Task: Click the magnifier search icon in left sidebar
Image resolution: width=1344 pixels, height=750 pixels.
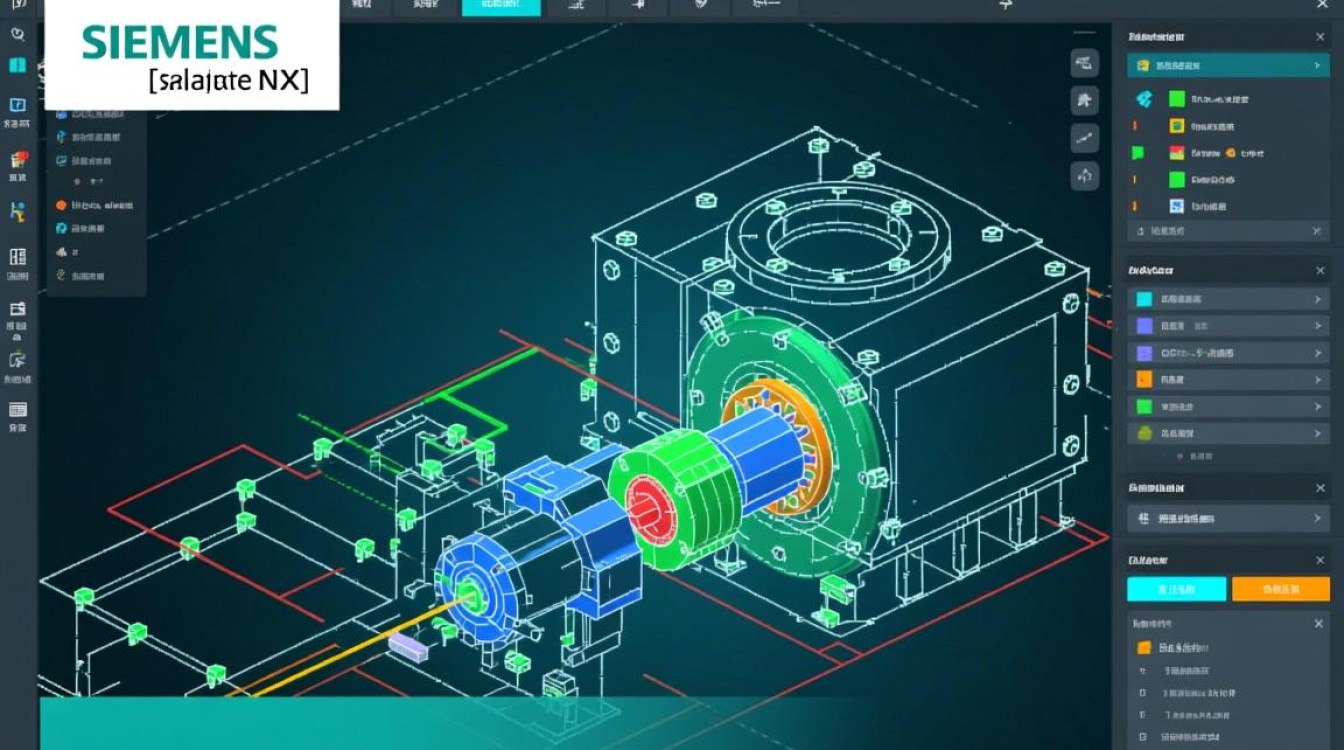Action: point(17,34)
